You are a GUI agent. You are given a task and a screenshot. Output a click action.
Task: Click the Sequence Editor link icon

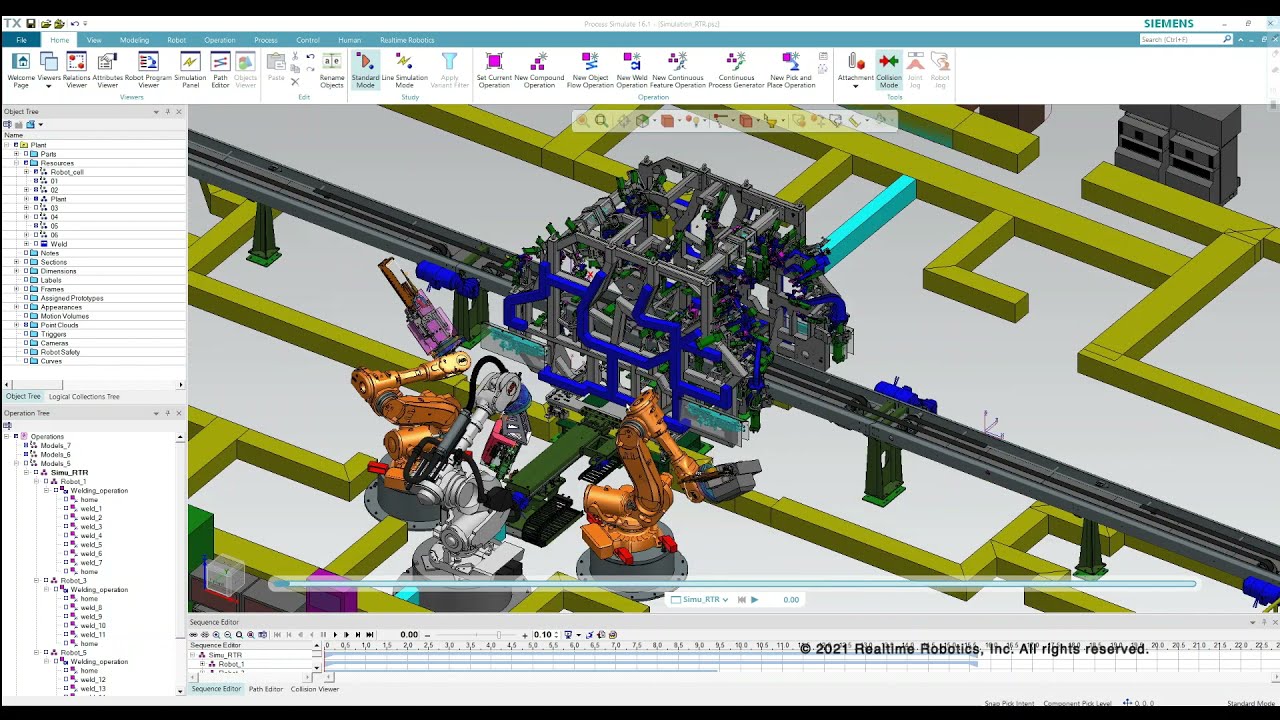click(x=194, y=635)
